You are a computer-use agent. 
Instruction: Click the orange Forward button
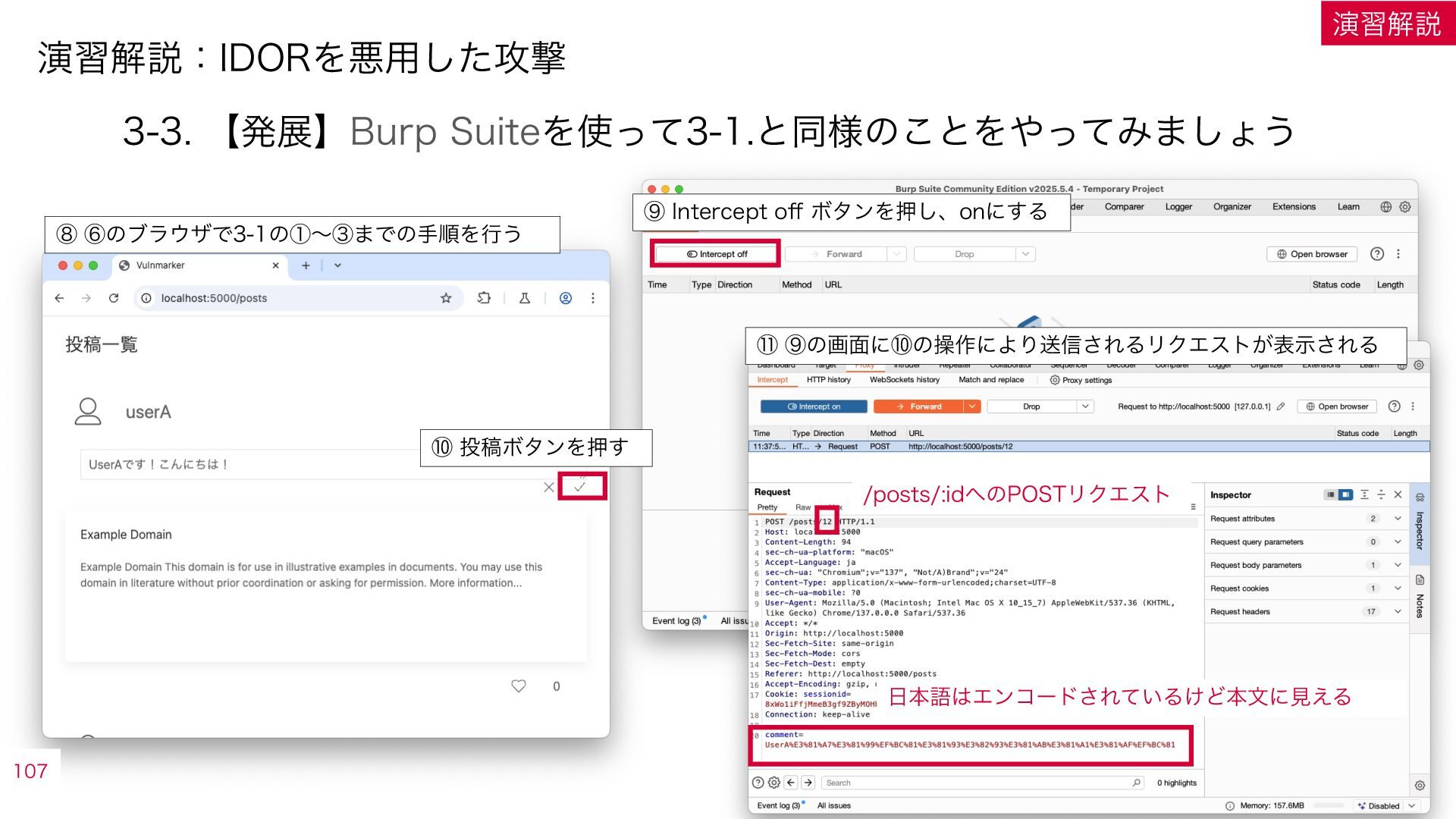918,406
